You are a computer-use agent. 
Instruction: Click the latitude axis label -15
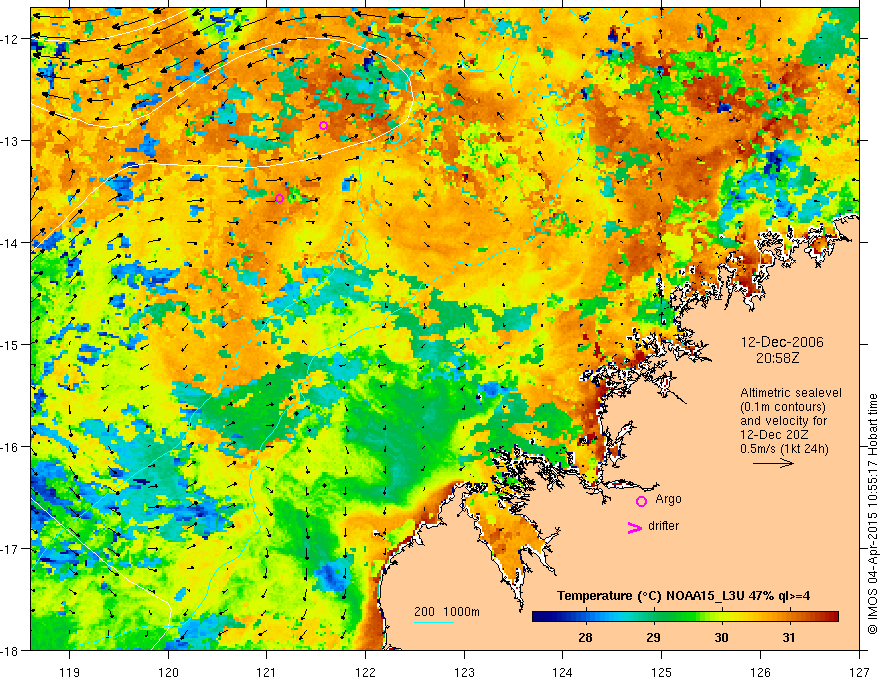pos(11,344)
